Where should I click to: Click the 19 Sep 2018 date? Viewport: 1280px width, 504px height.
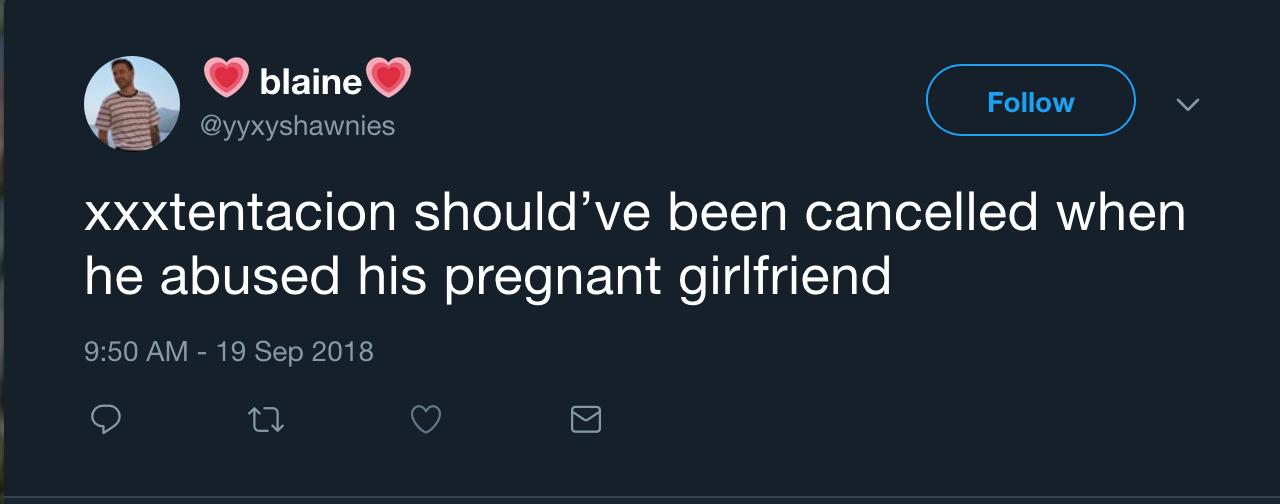pos(295,352)
